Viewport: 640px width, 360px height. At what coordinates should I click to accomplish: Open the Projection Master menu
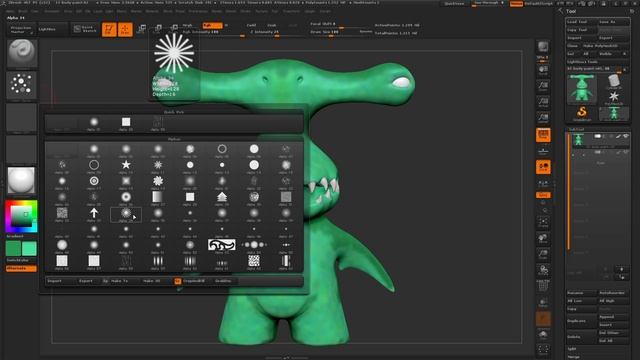21,30
